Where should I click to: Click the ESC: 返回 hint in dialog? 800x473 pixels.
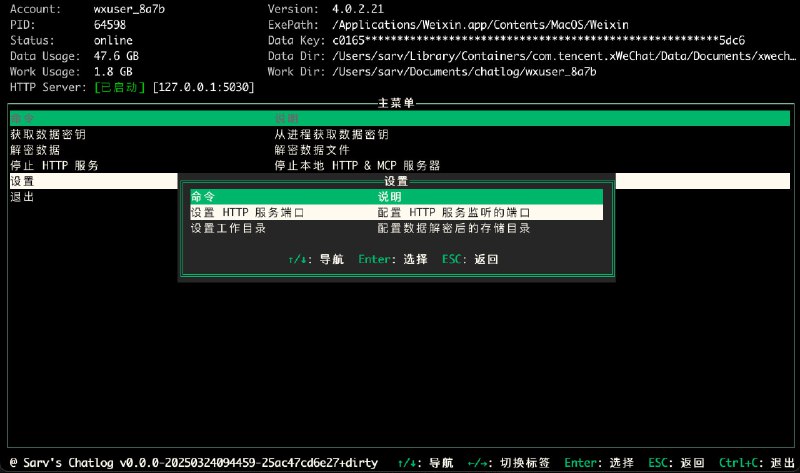pyautogui.click(x=470, y=259)
